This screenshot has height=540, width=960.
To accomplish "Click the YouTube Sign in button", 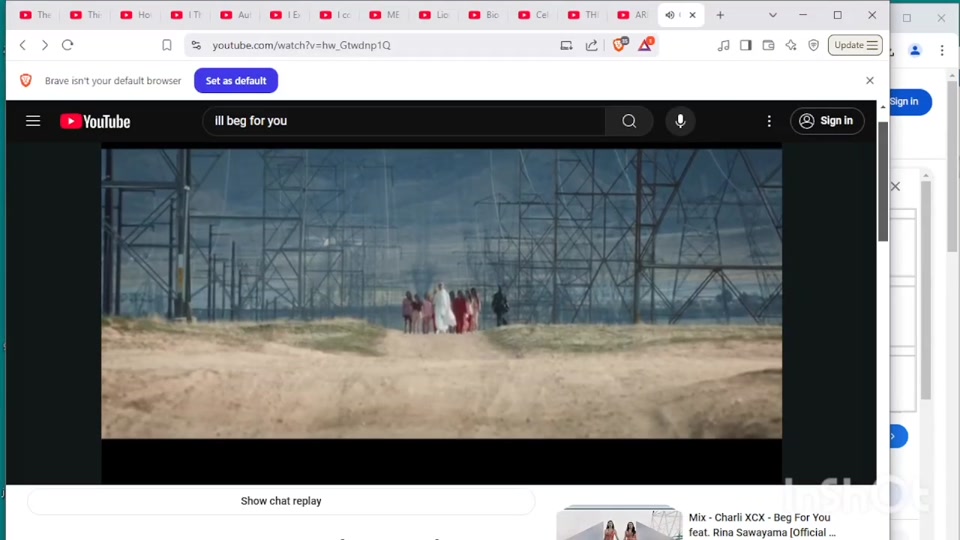I will 827,121.
